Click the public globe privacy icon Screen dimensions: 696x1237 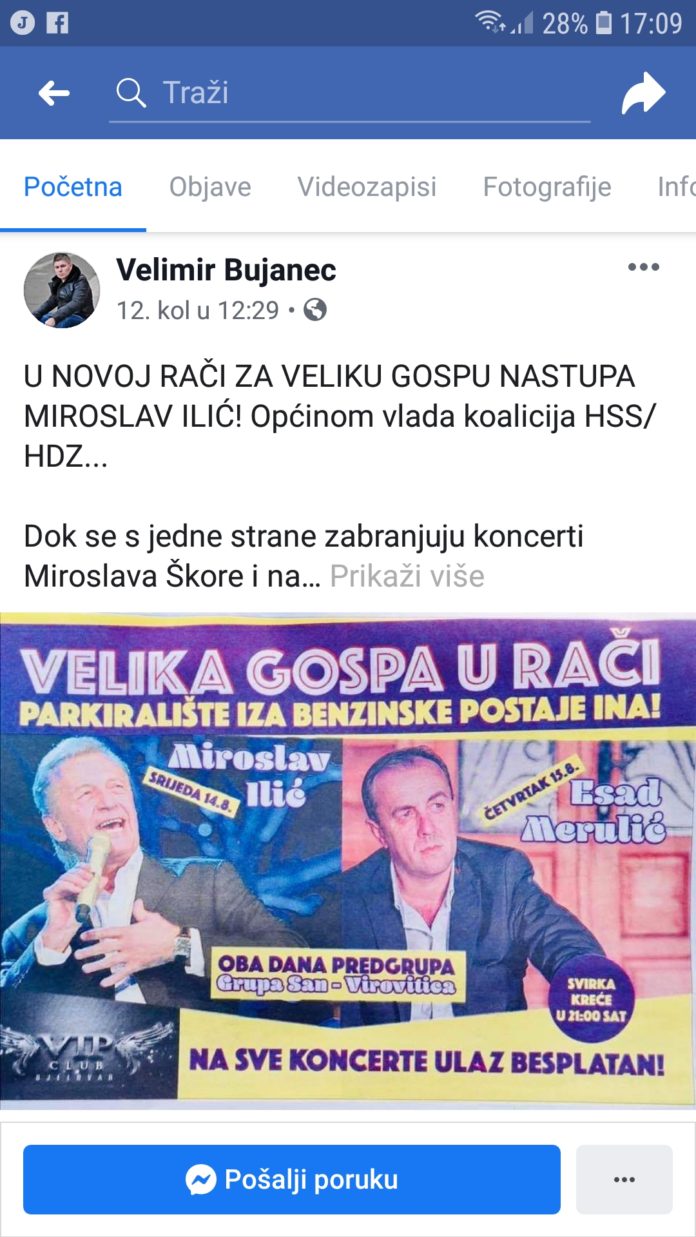(315, 311)
